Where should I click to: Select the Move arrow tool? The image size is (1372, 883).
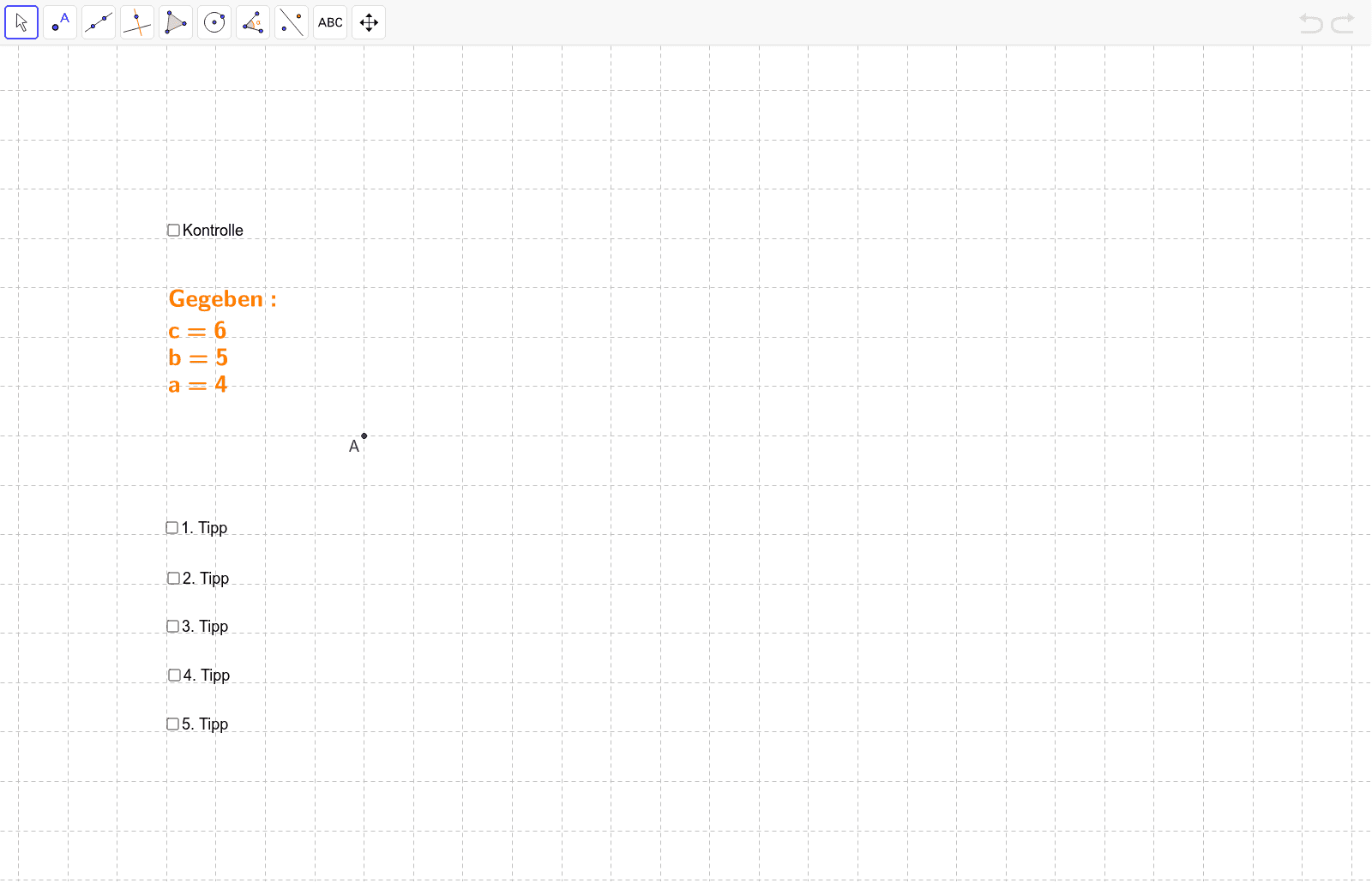(21, 22)
